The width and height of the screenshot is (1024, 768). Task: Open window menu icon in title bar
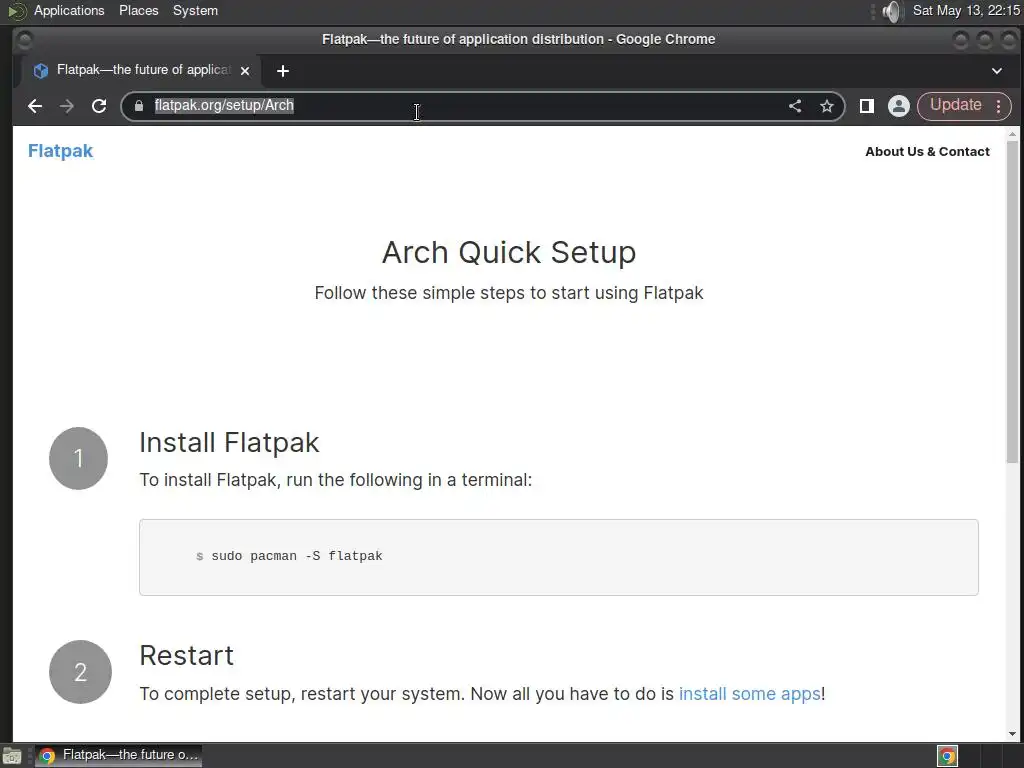(x=24, y=40)
